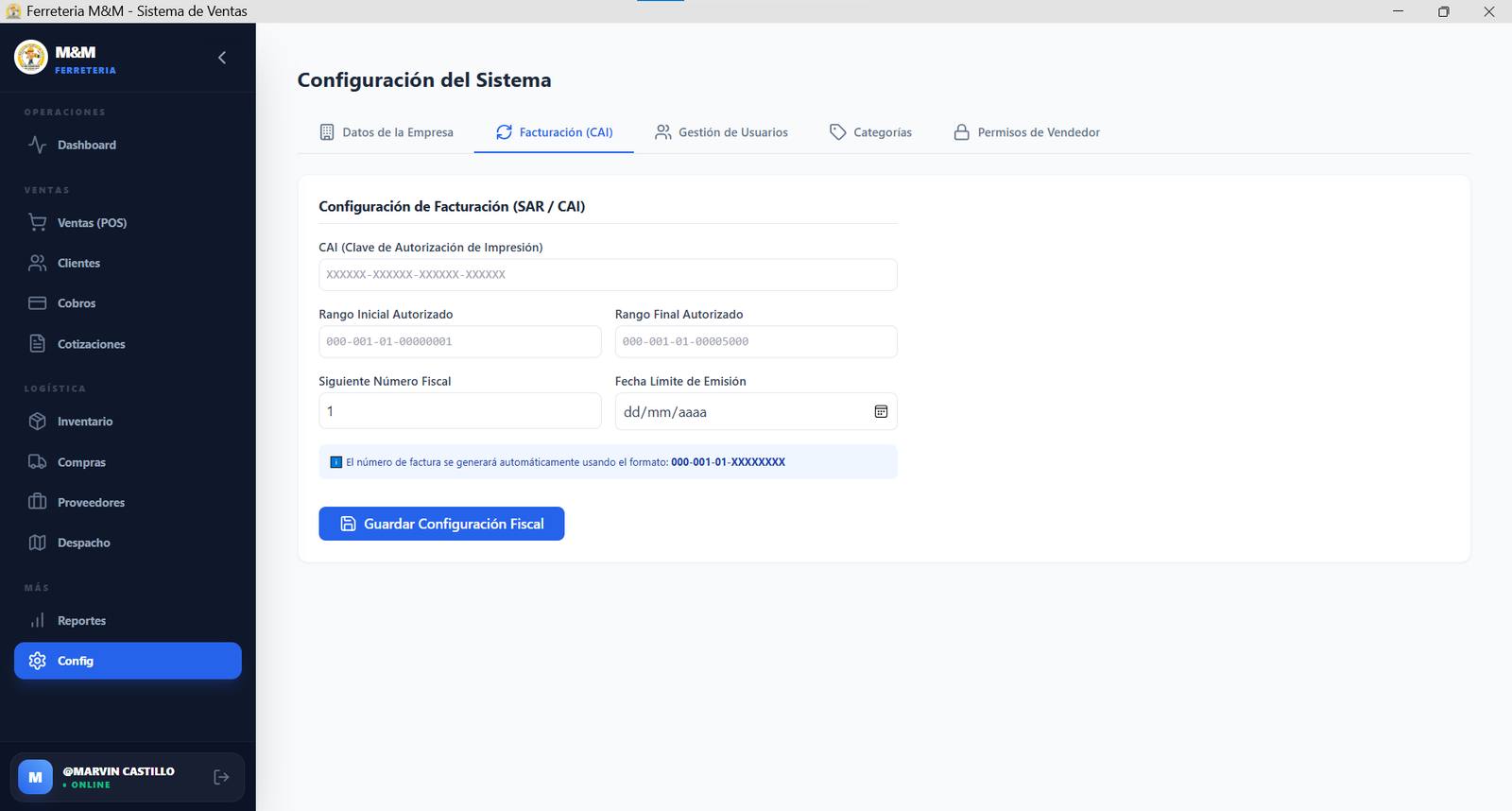Click the refresh icon on Facturación tab
Image resolution: width=1512 pixels, height=811 pixels.
pos(505,132)
